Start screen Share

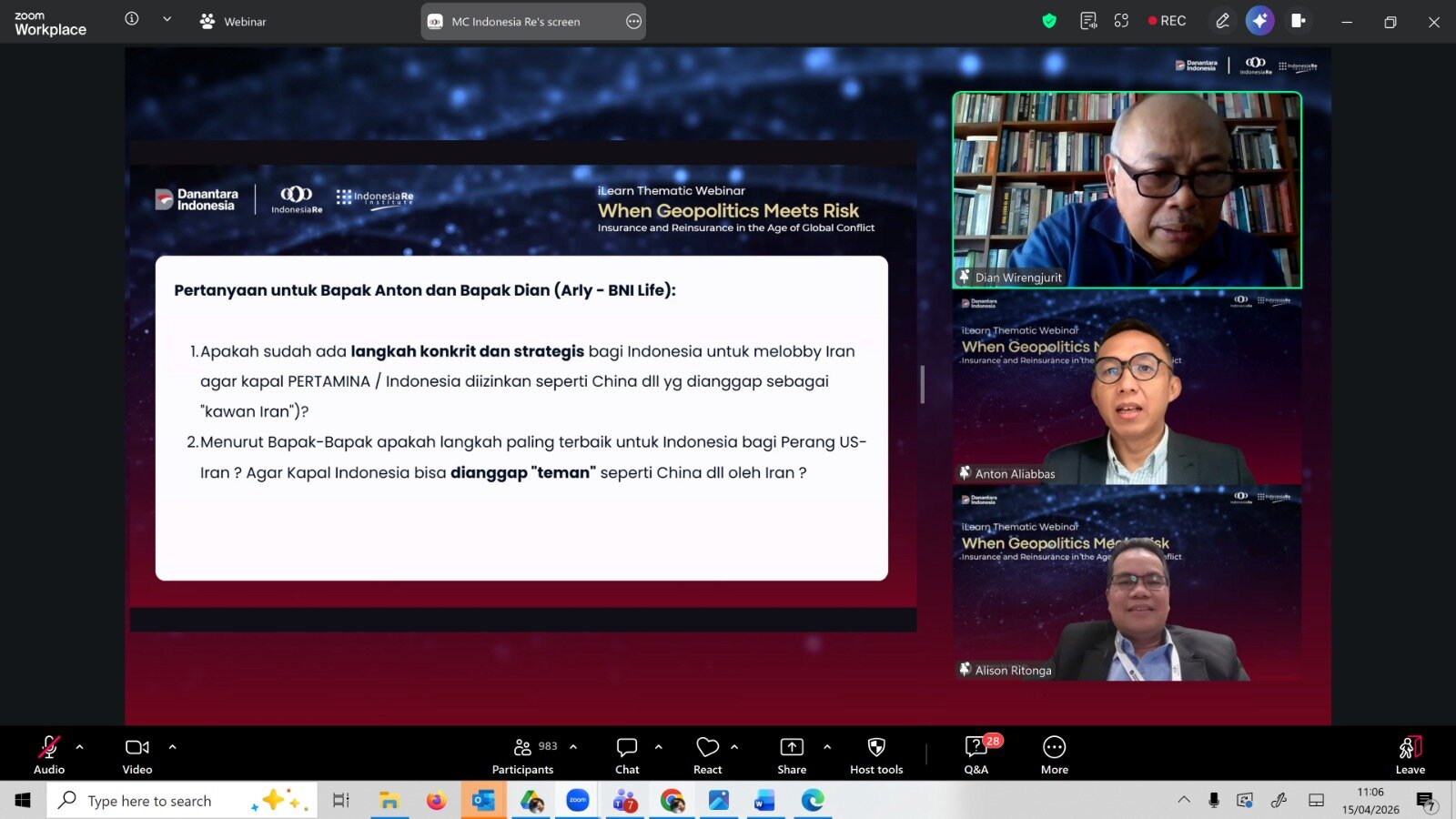(792, 754)
